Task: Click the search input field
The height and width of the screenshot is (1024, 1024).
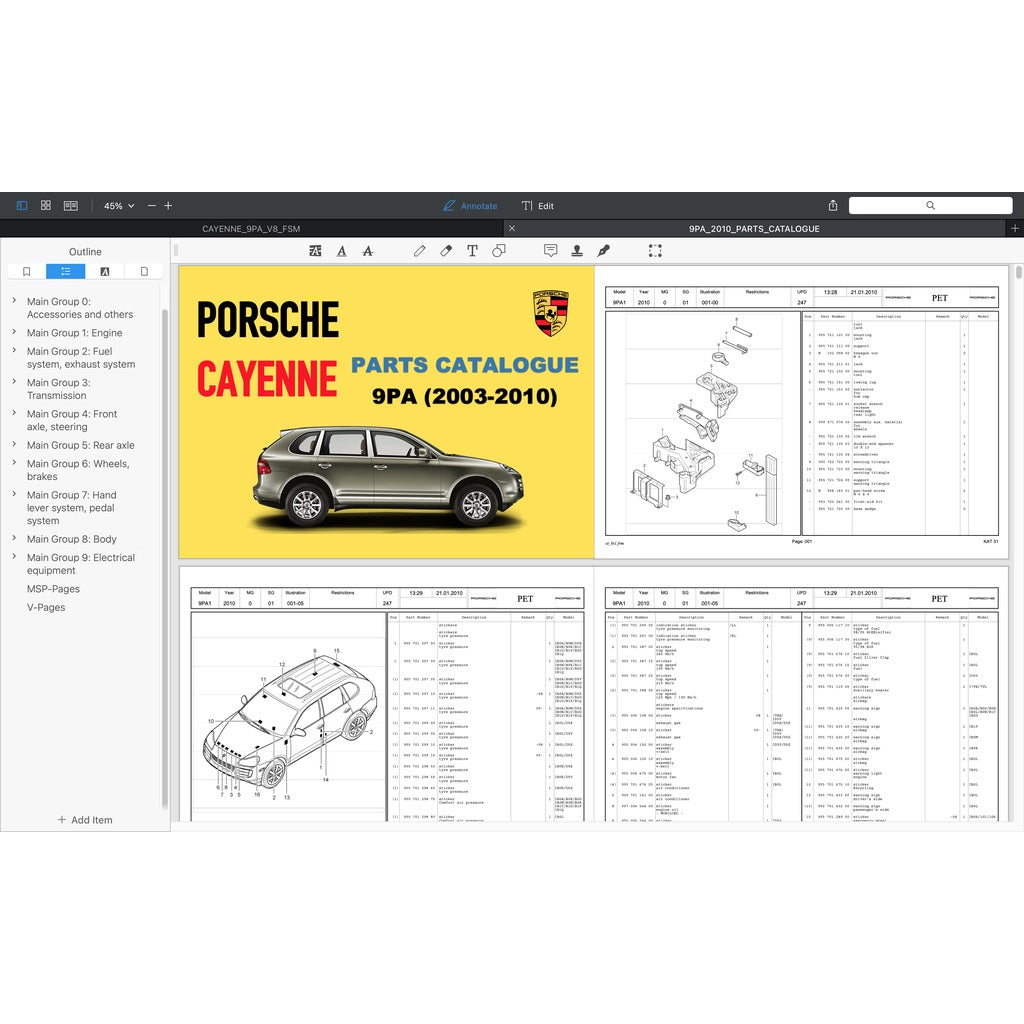Action: pos(930,205)
